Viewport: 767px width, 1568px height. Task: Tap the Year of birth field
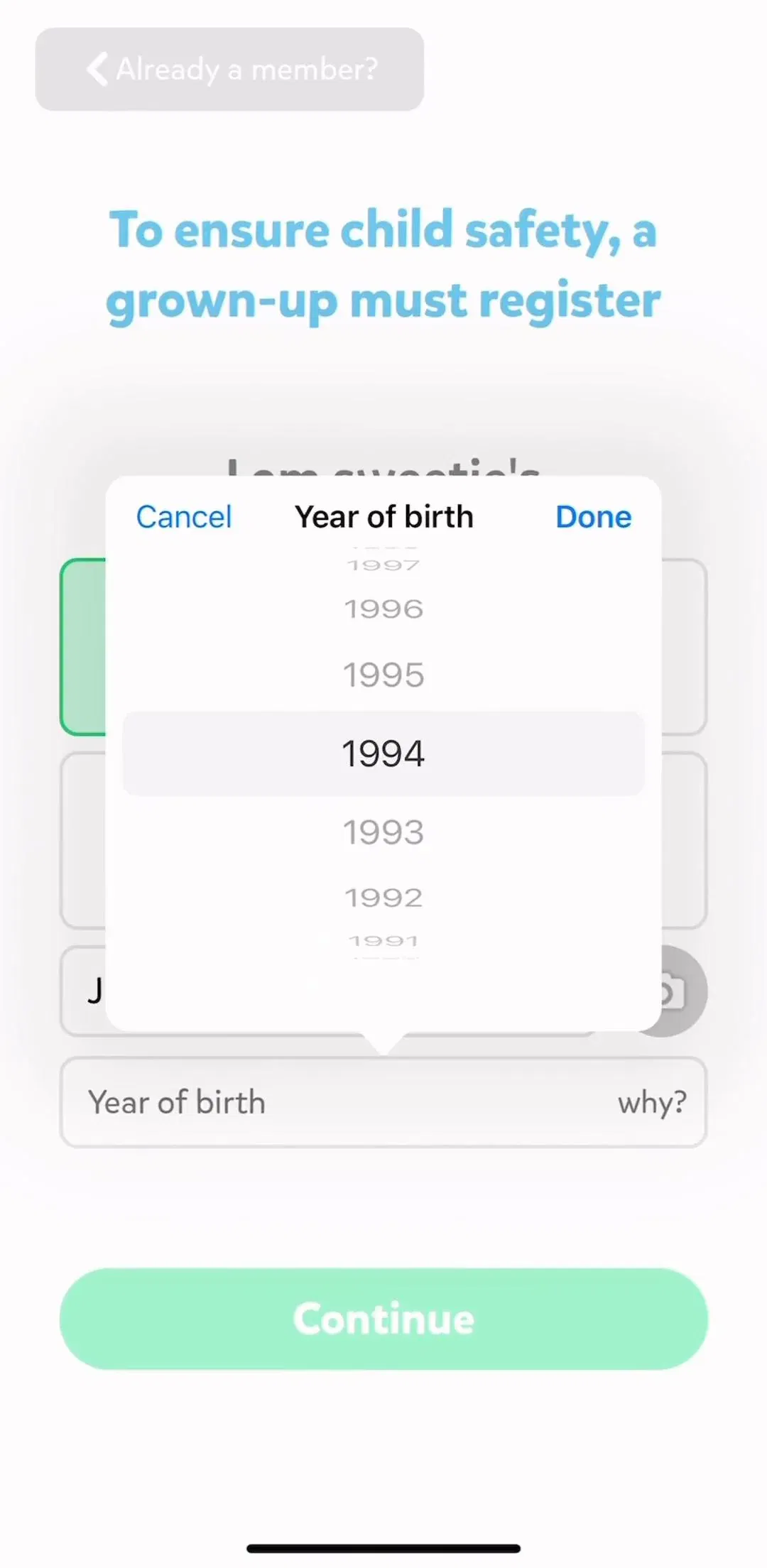[383, 1102]
